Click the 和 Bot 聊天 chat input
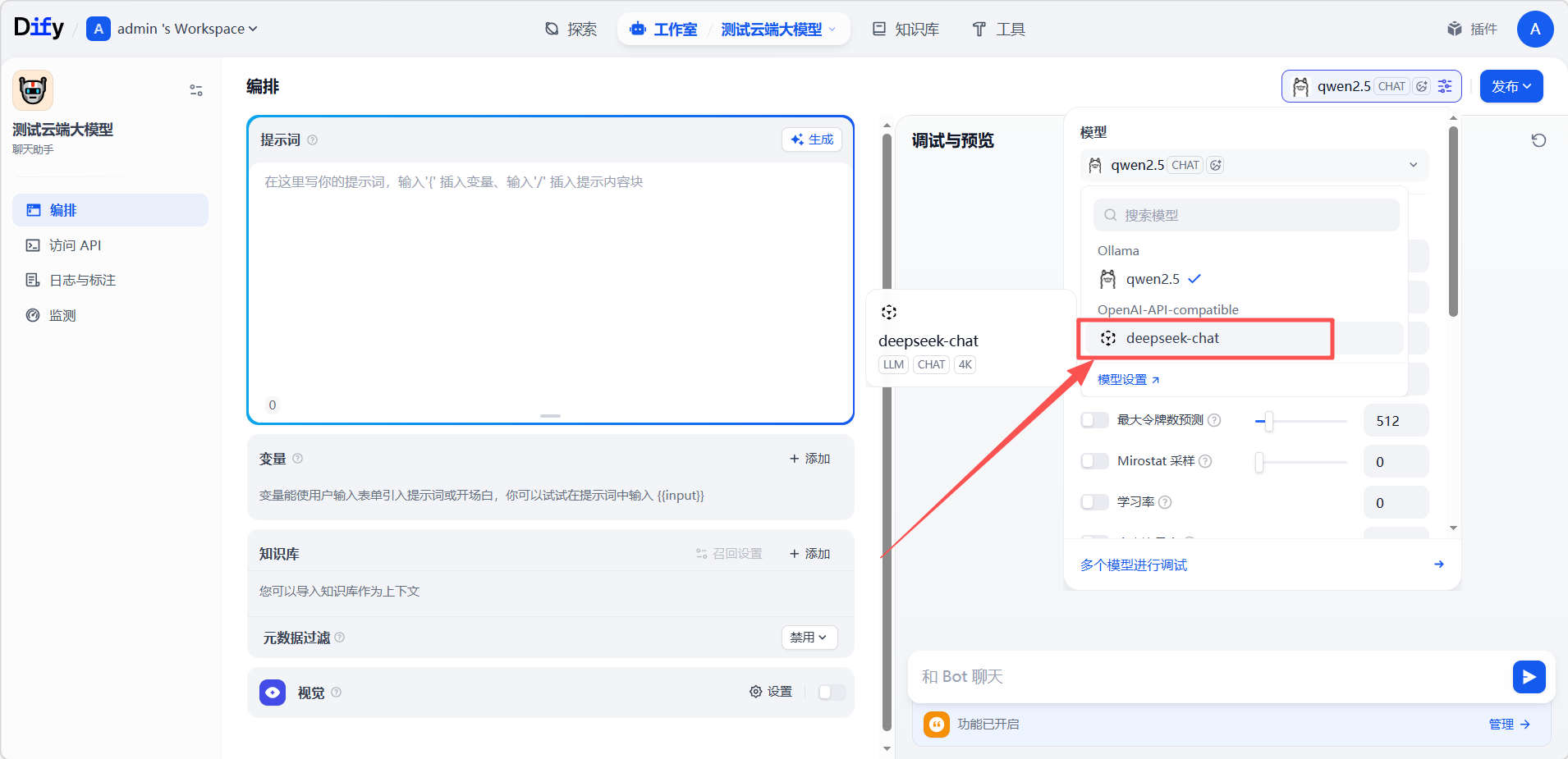 click(x=1211, y=677)
